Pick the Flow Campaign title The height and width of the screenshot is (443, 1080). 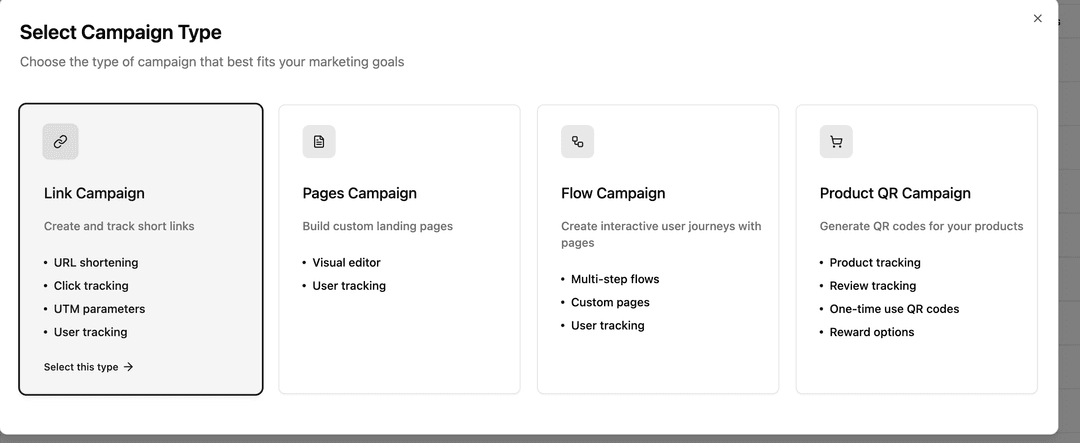(612, 193)
